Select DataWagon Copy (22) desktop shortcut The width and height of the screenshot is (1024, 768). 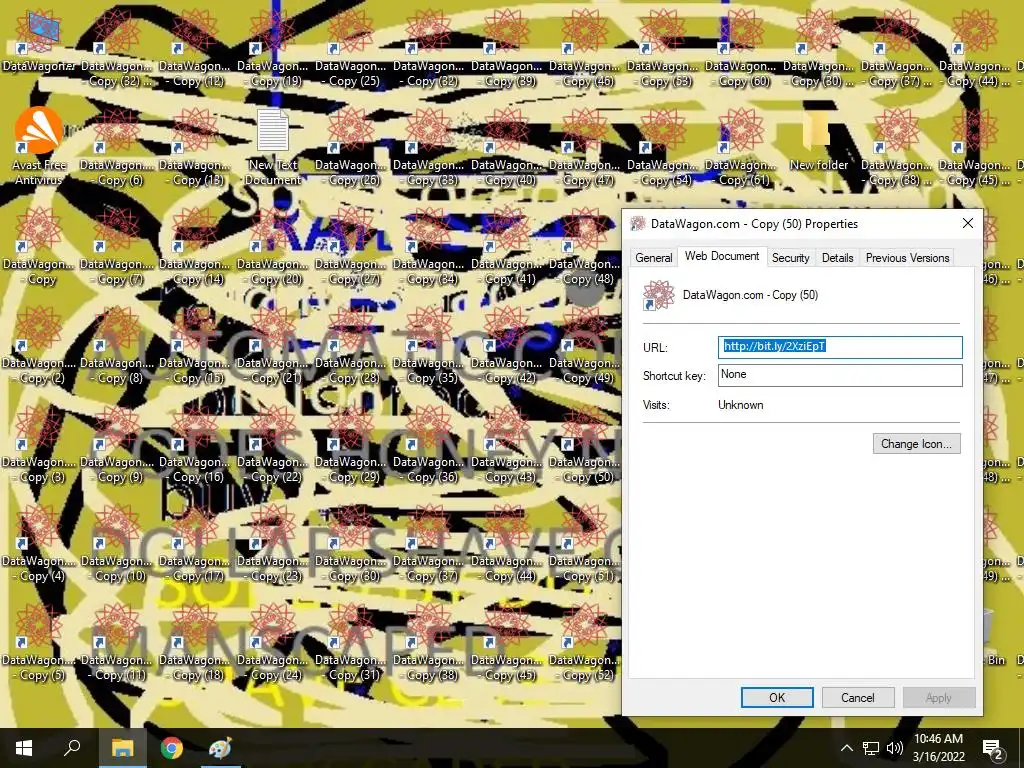click(x=273, y=443)
